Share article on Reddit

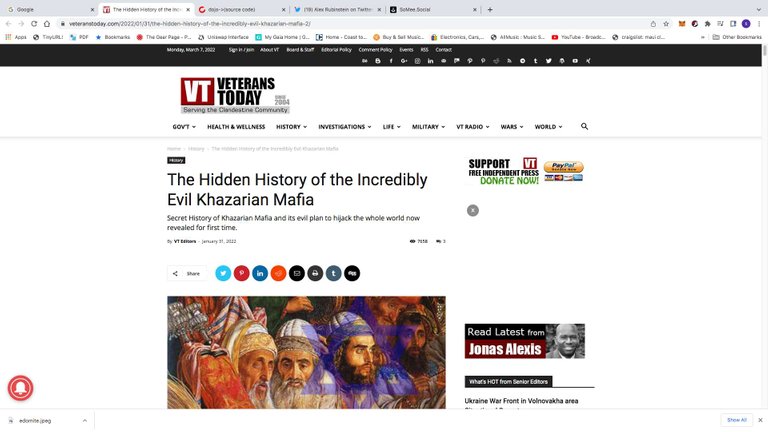[278, 273]
